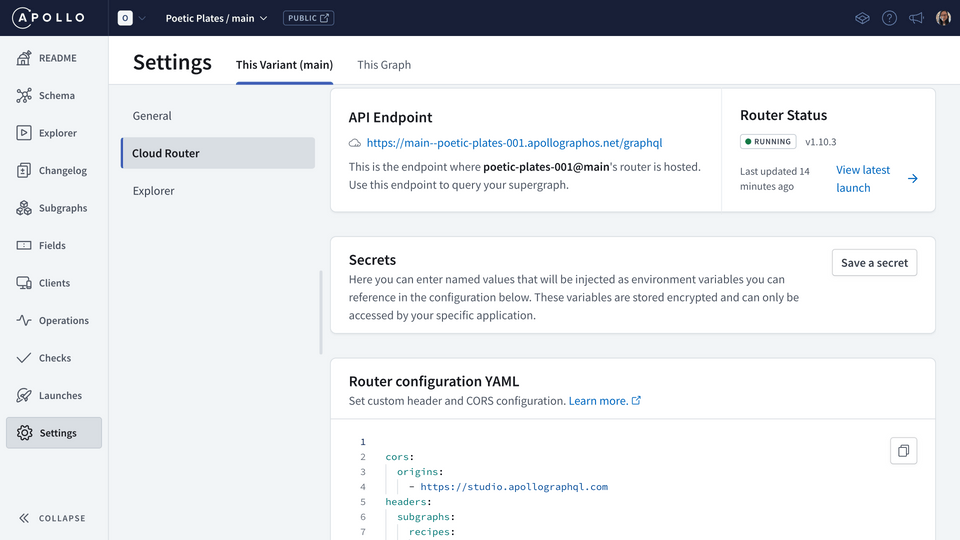The width and height of the screenshot is (960, 540).
Task: Click the COLLAPSE label in sidebar
Action: (62, 518)
